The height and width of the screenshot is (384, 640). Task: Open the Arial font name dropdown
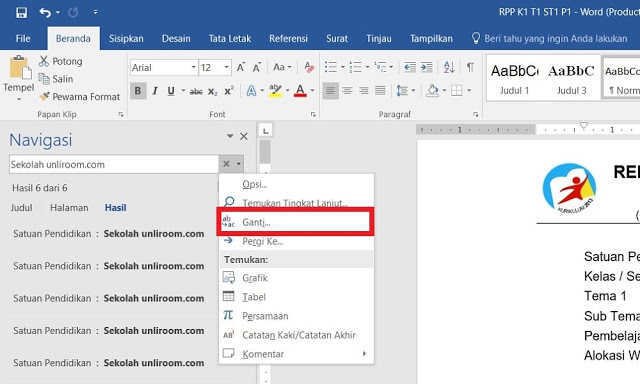tap(193, 67)
